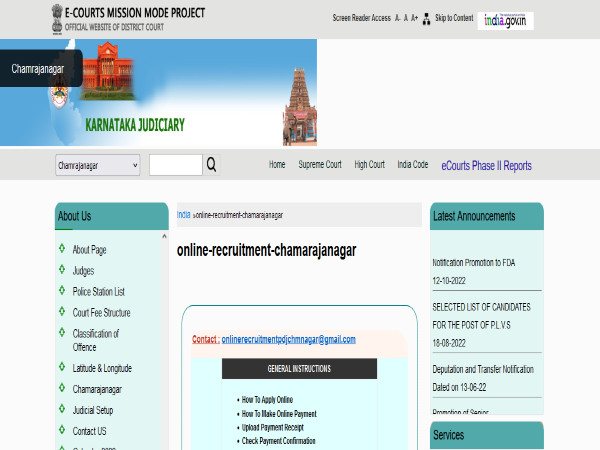The height and width of the screenshot is (450, 600).
Task: Click the india.gov.in logo
Action: click(x=507, y=20)
